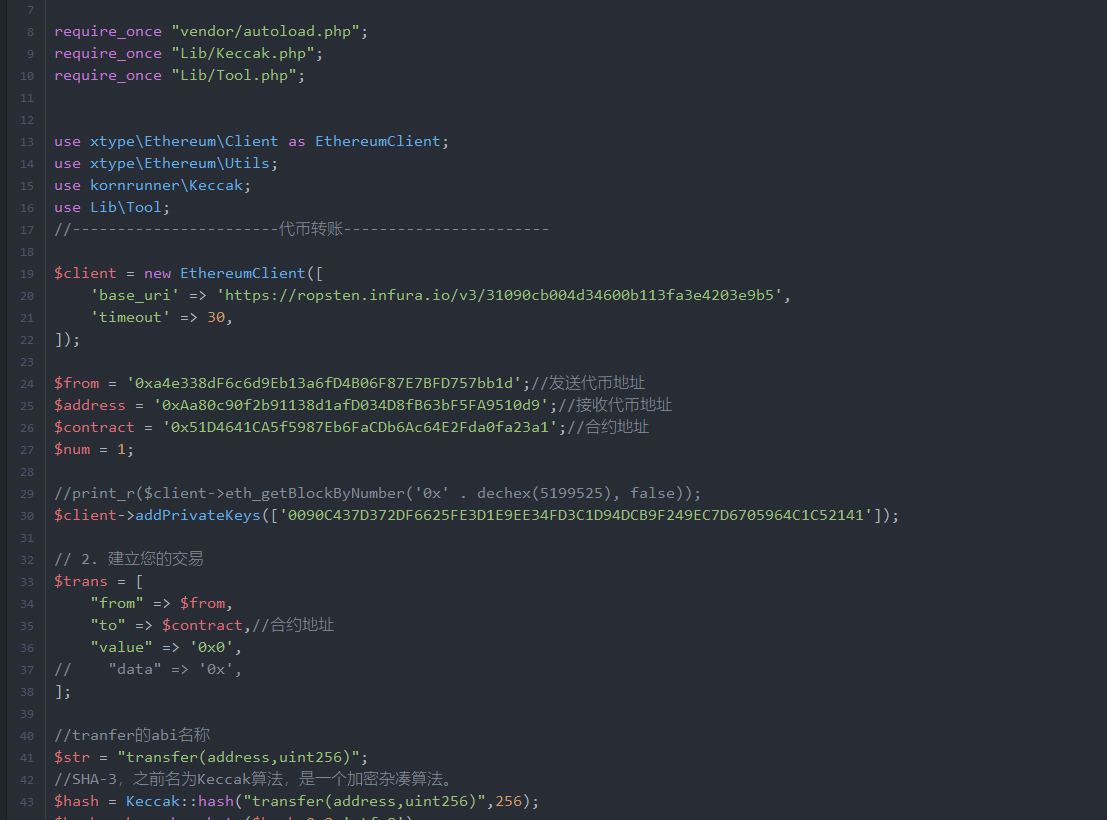Click the "Lib/Tool.php" string

click(x=234, y=75)
